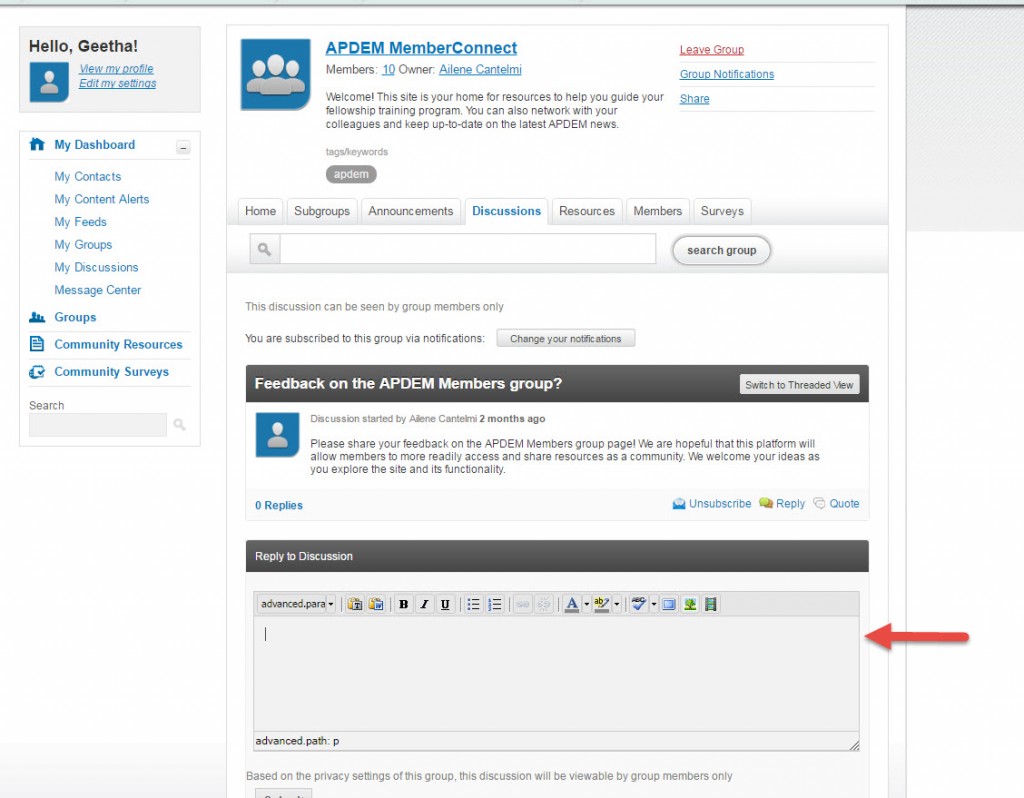This screenshot has width=1024, height=798.
Task: Click the editor resize handle corner
Action: tap(854, 745)
